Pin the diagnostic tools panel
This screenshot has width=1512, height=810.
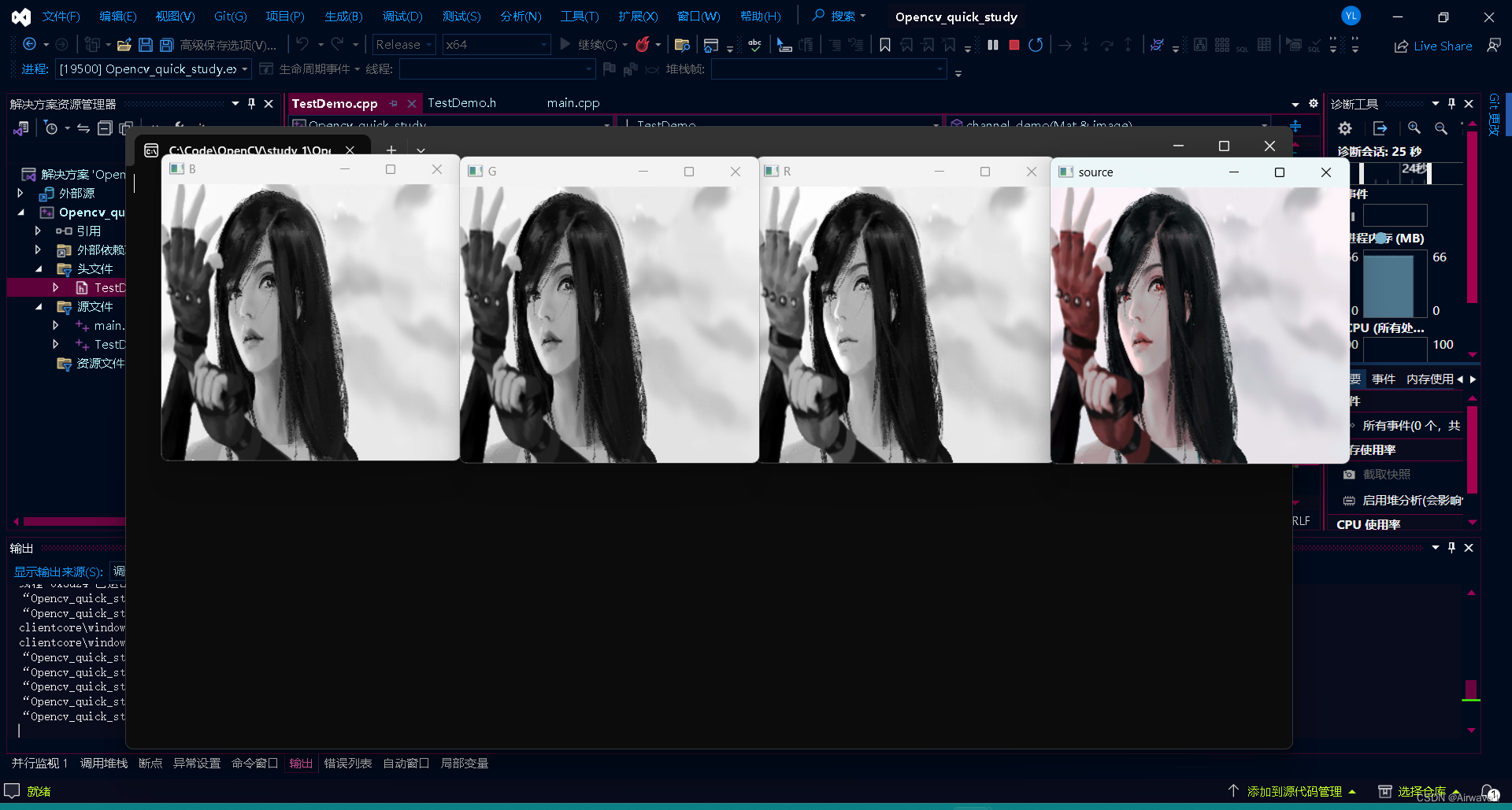tap(1451, 104)
